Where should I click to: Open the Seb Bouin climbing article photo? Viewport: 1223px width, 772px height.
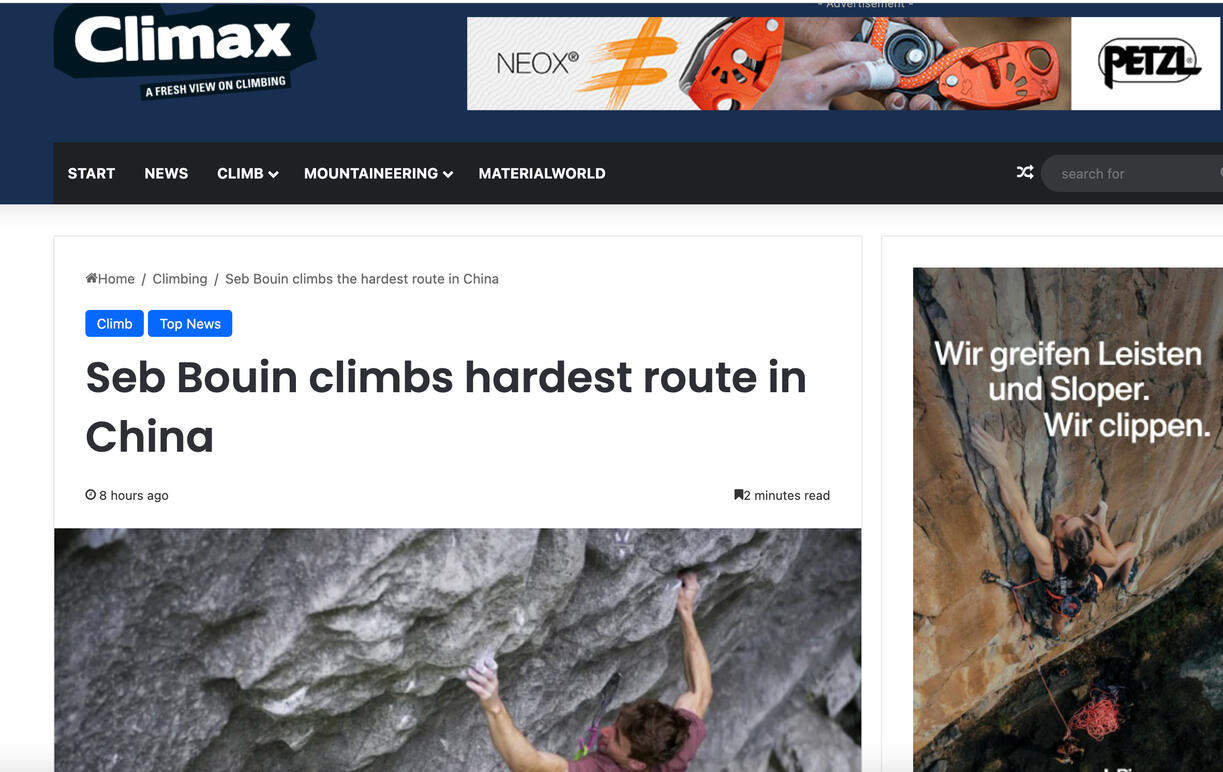point(458,650)
